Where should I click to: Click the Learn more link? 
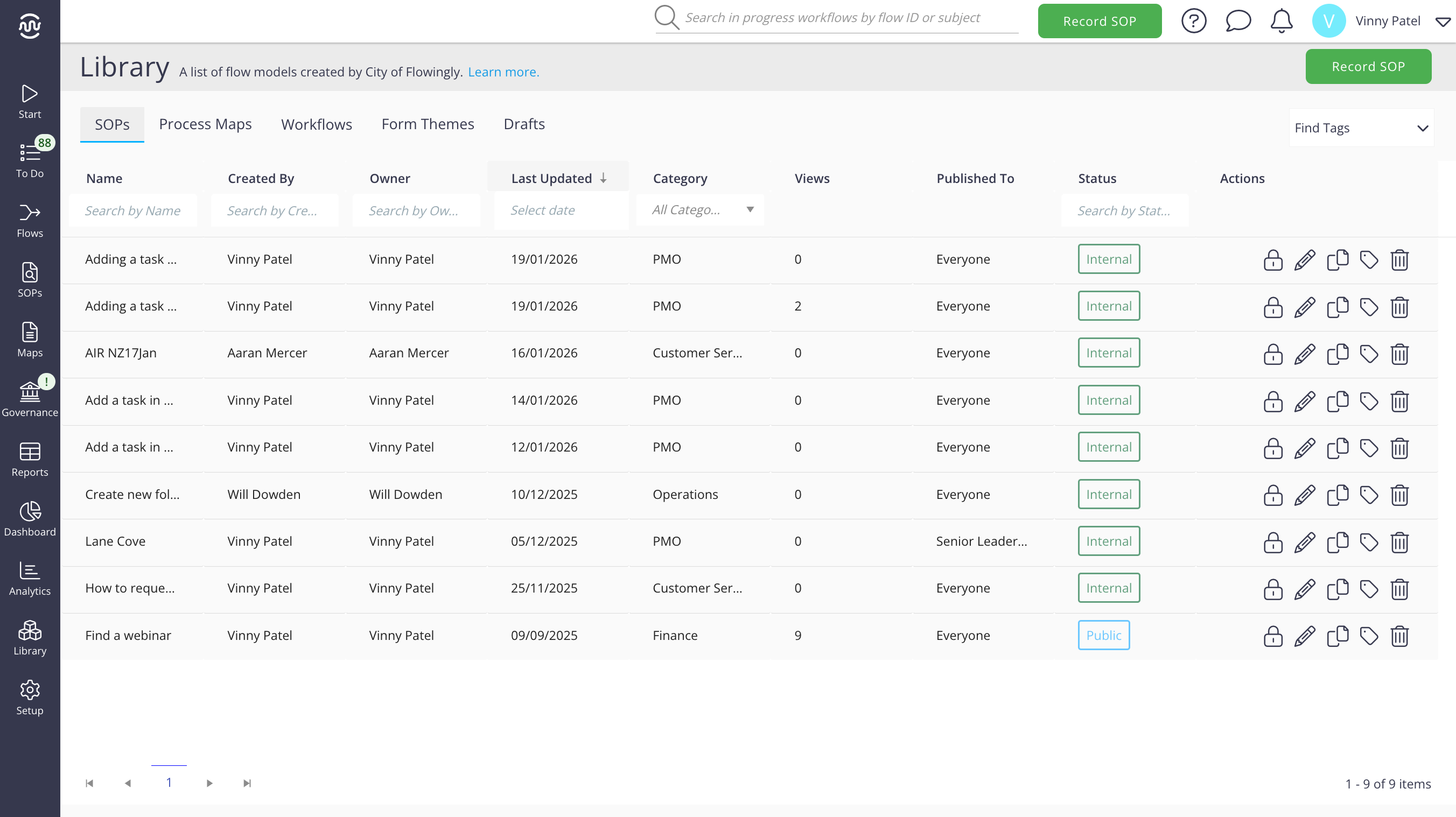point(503,72)
